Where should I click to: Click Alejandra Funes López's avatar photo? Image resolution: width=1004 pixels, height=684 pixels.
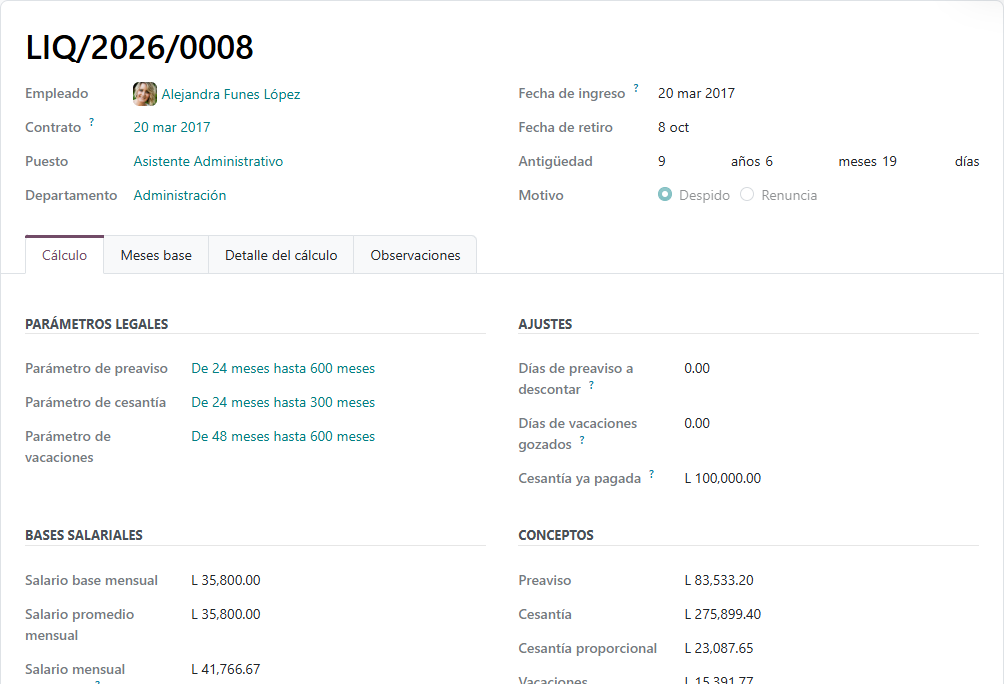(145, 94)
